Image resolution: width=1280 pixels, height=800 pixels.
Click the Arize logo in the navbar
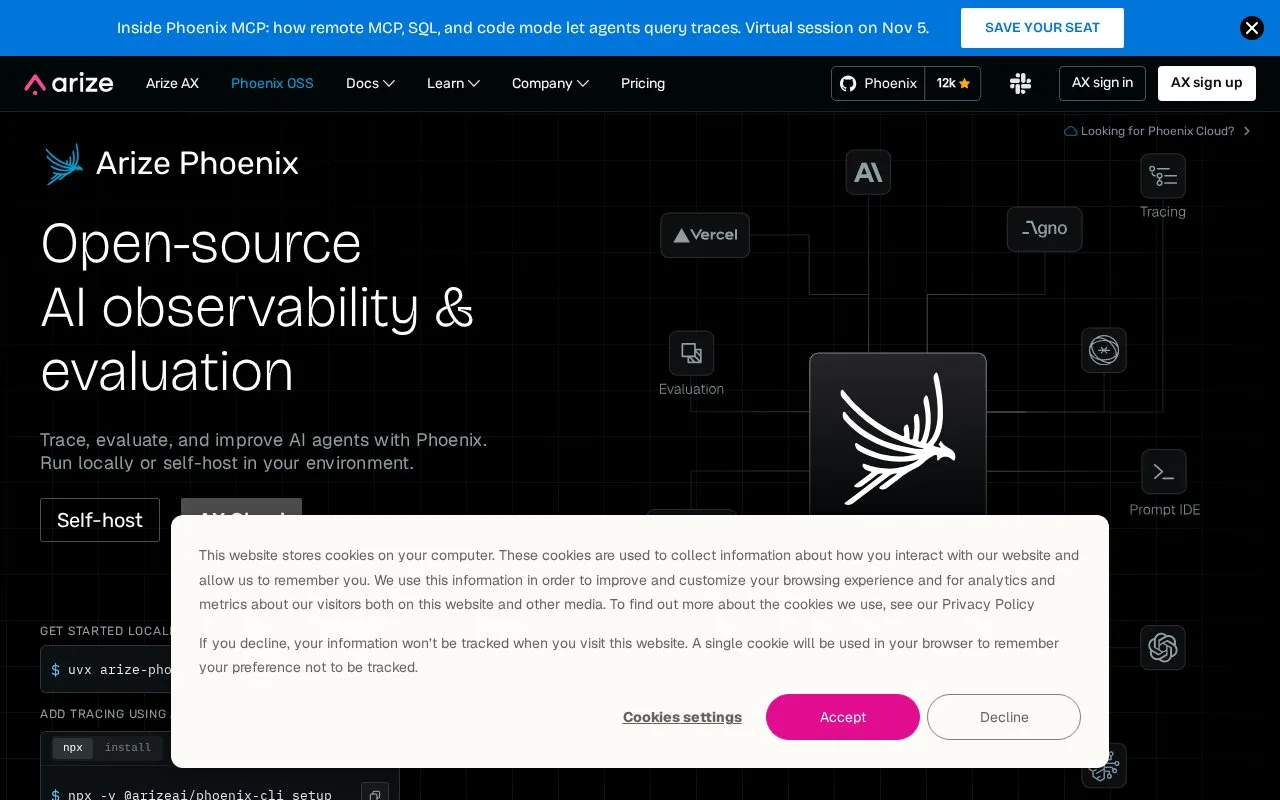coord(69,83)
